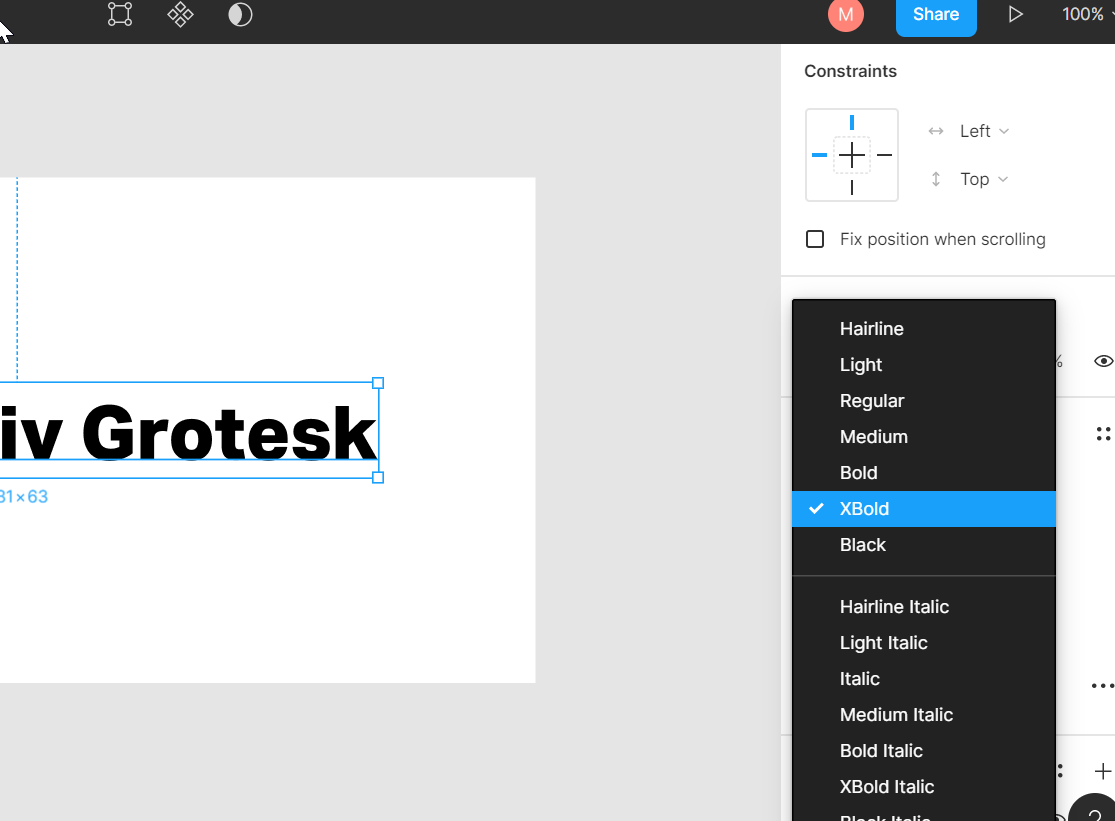Click the eye visibility icon near fill settings
The width and height of the screenshot is (1115, 821).
pos(1103,361)
